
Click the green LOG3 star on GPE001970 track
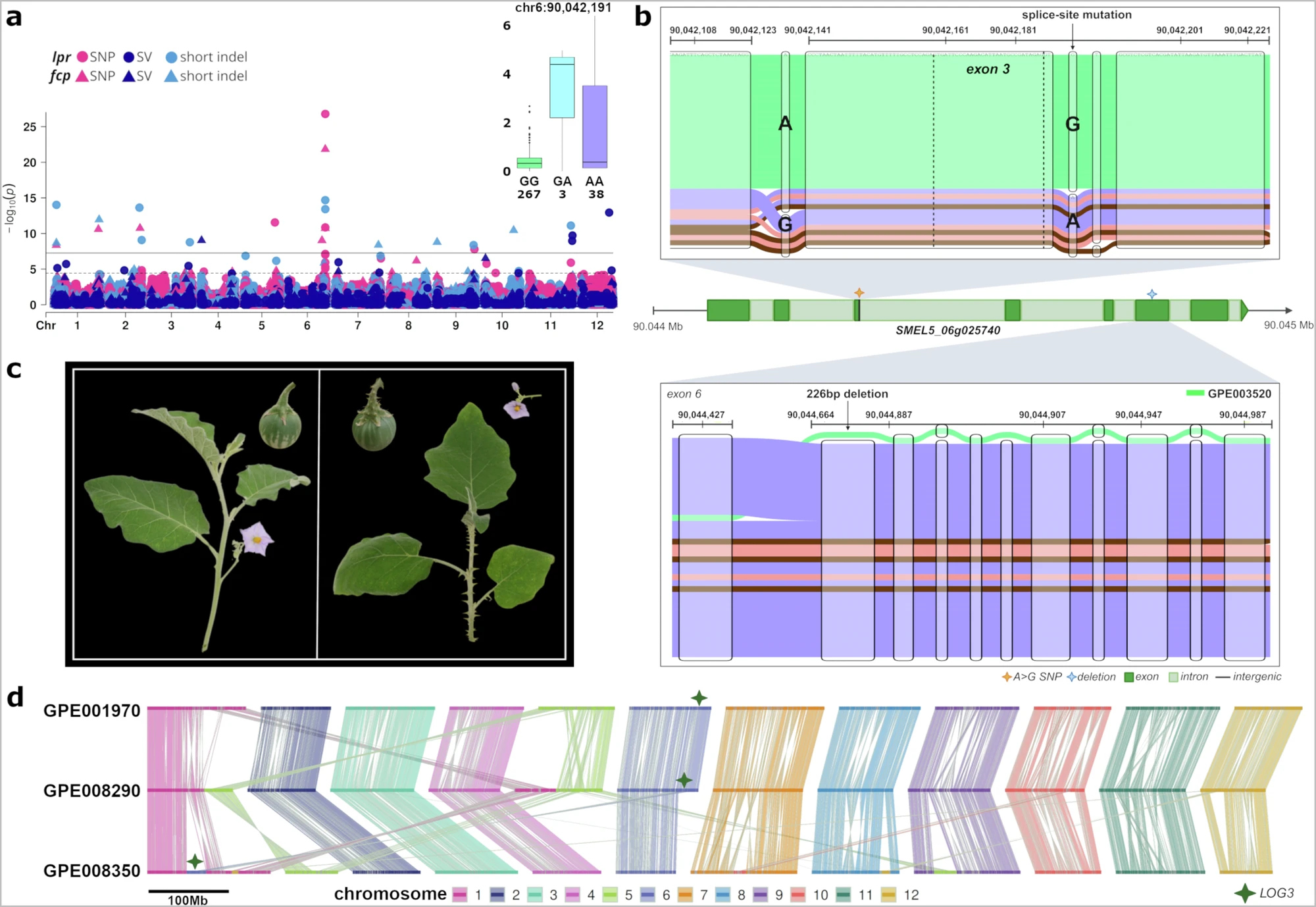(699, 698)
